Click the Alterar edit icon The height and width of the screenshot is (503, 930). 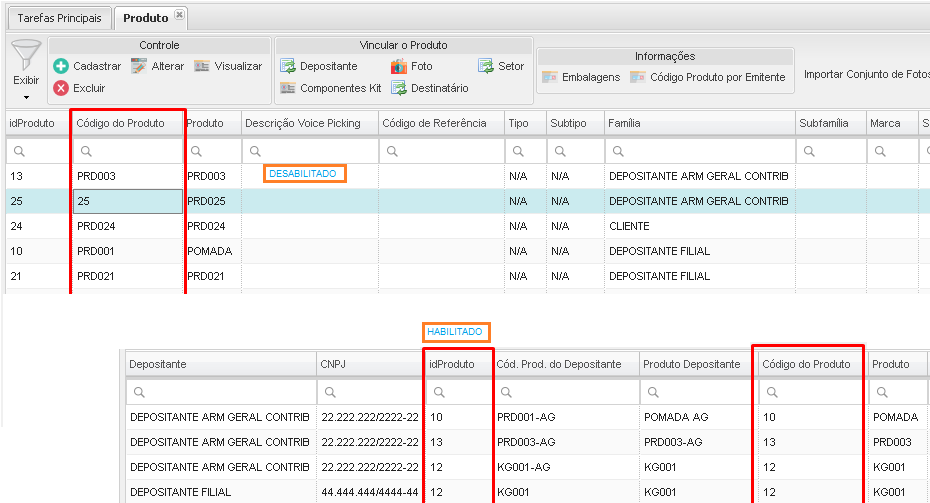tap(139, 66)
